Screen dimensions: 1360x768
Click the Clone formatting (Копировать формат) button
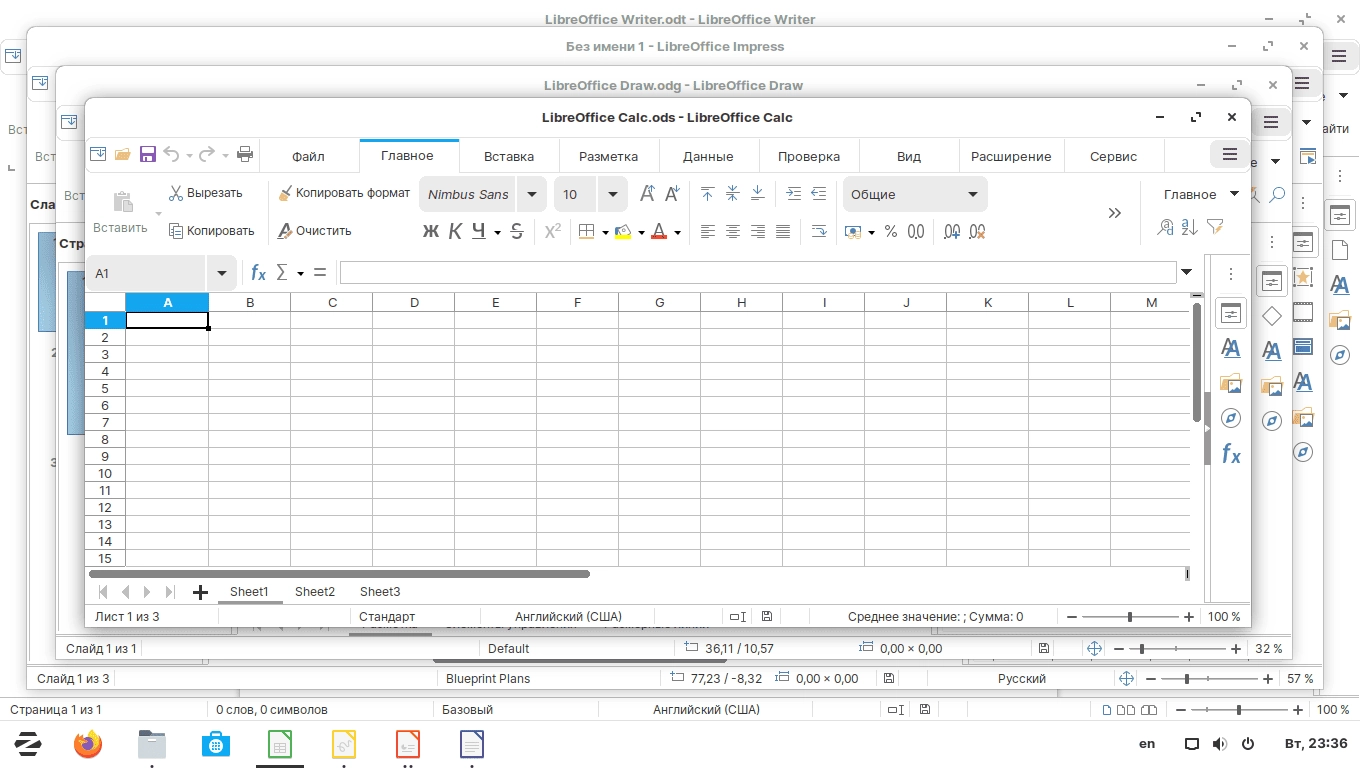344,193
